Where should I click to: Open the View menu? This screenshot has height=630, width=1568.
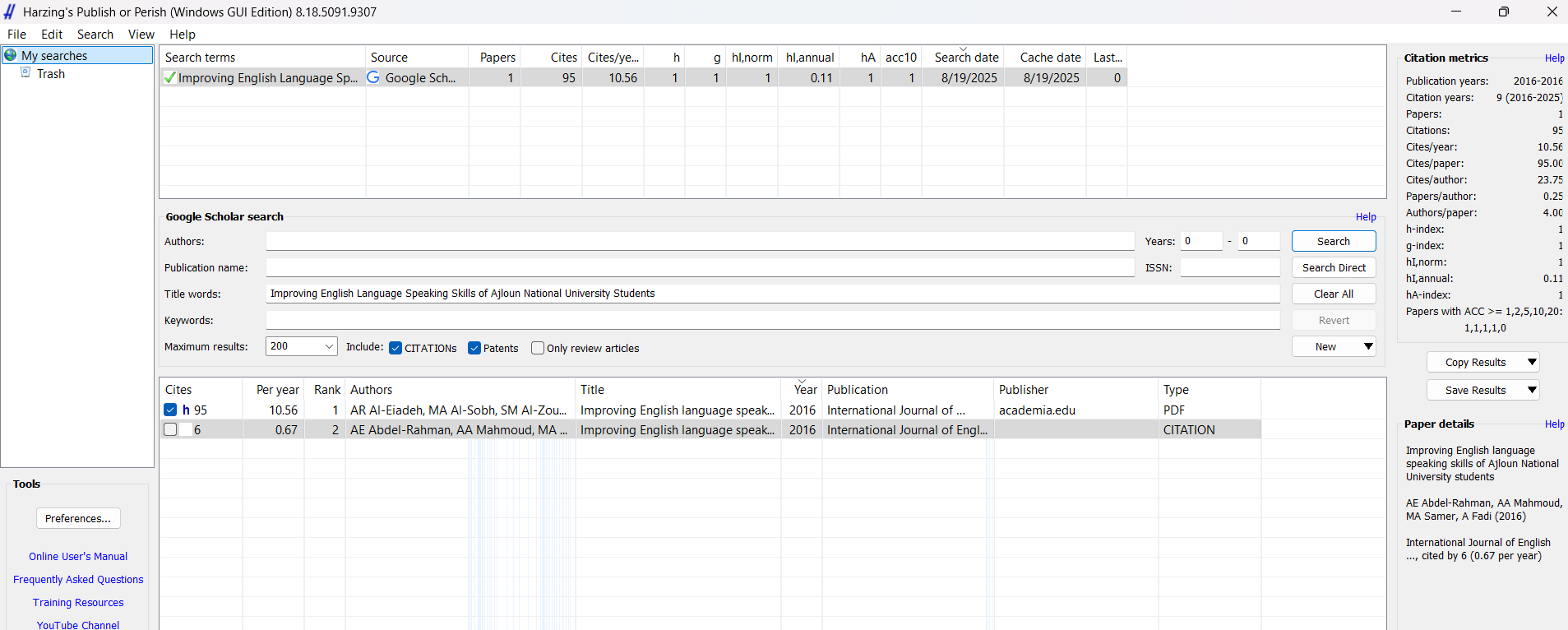(141, 35)
